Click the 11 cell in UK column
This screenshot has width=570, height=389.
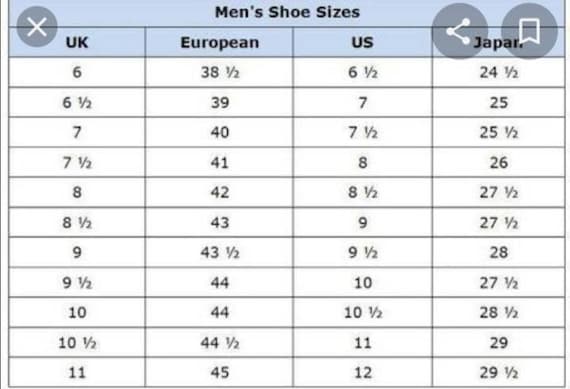click(x=77, y=373)
